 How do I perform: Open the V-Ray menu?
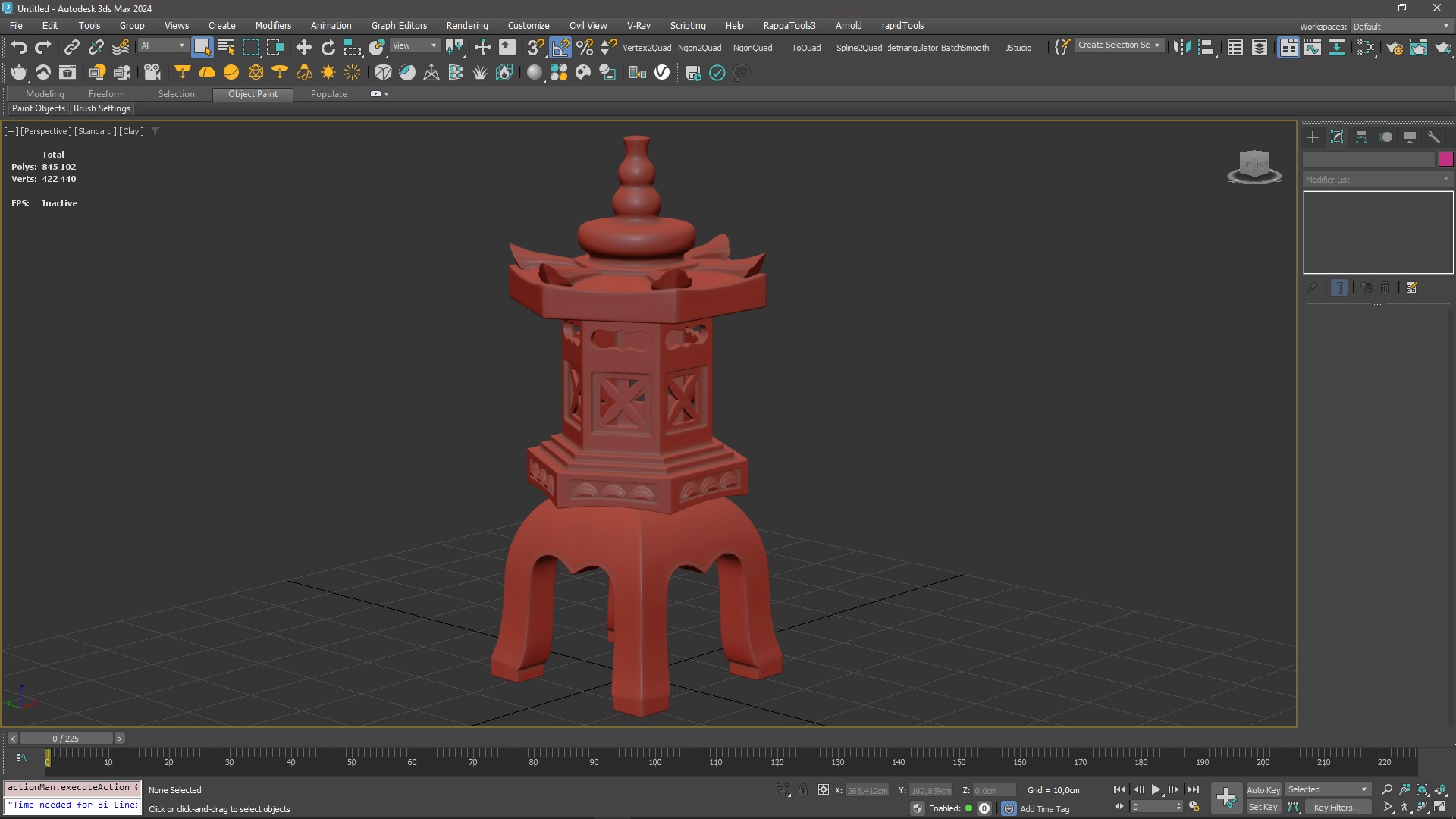point(639,25)
